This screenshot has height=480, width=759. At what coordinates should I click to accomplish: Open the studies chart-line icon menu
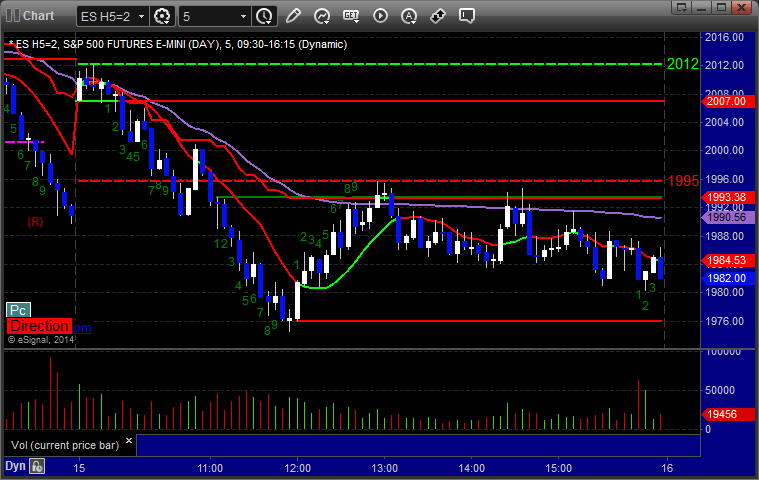(x=322, y=16)
